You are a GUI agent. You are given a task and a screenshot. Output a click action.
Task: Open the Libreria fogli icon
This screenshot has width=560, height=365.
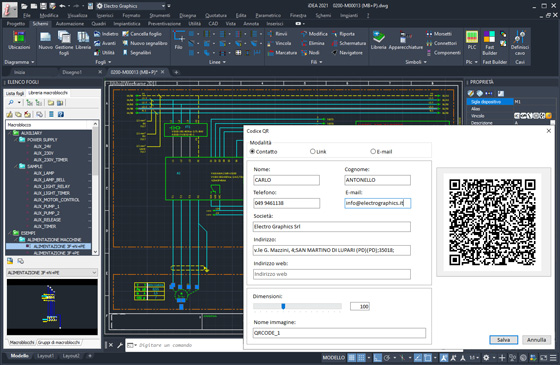click(83, 40)
